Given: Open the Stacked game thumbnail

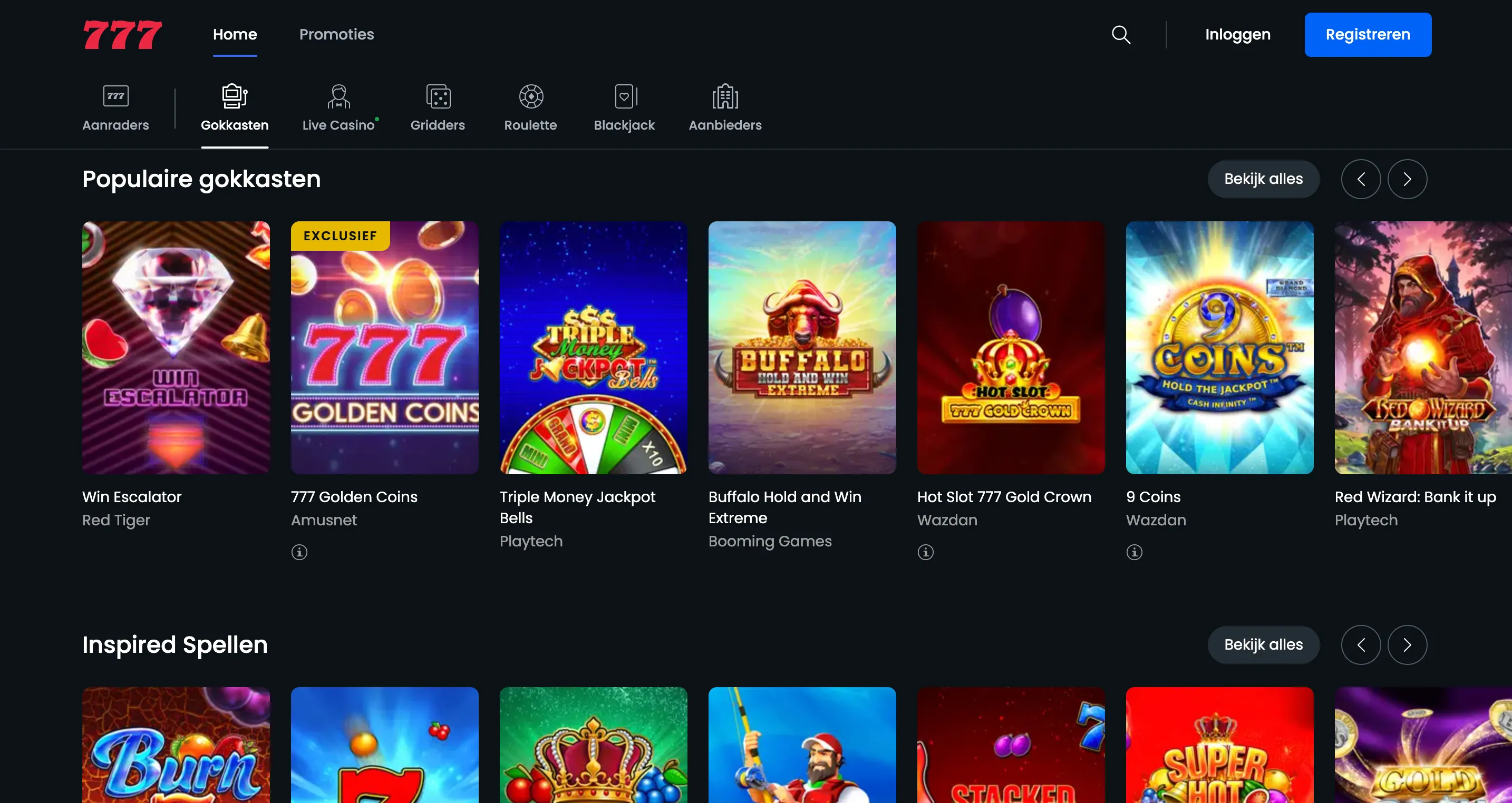Looking at the screenshot, I should tap(1011, 745).
